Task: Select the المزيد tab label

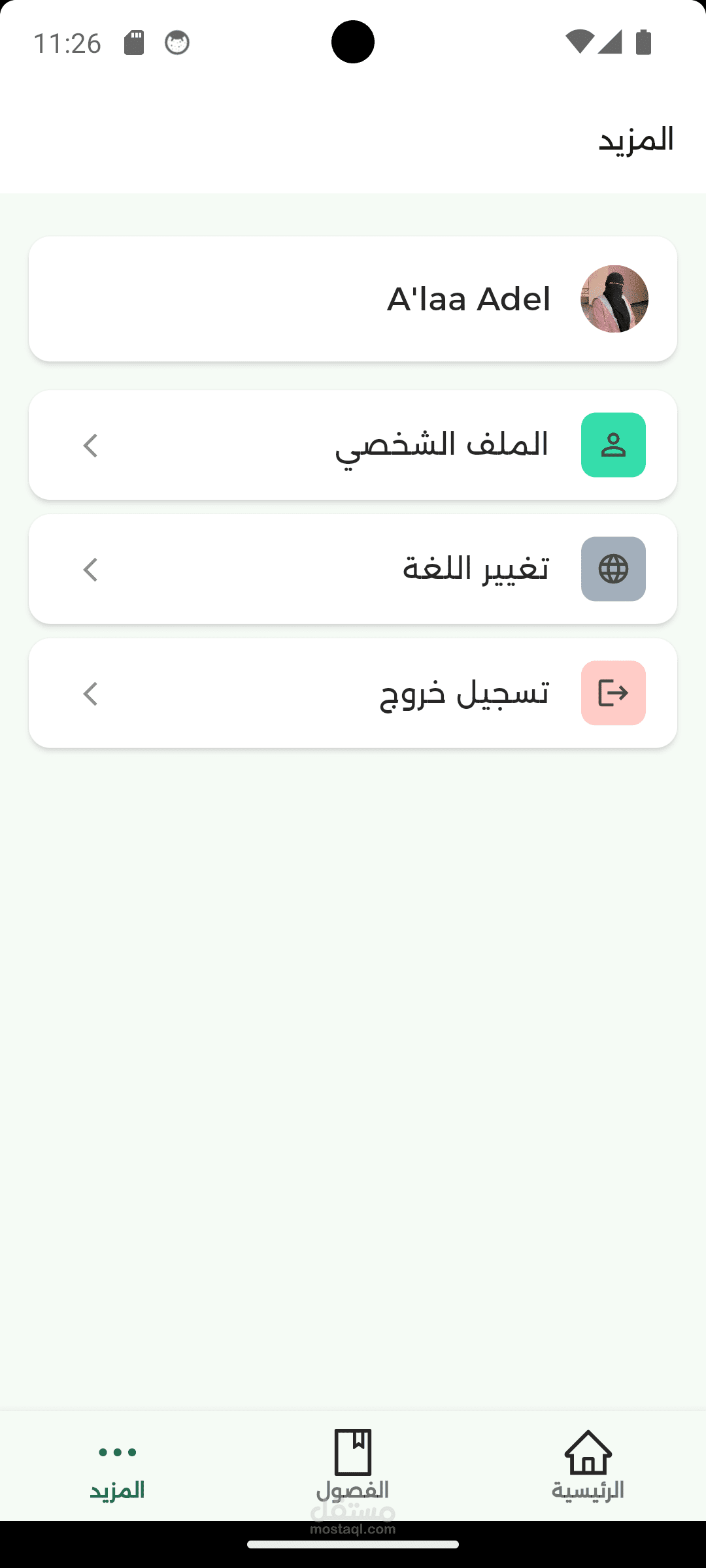Action: coord(118,1490)
